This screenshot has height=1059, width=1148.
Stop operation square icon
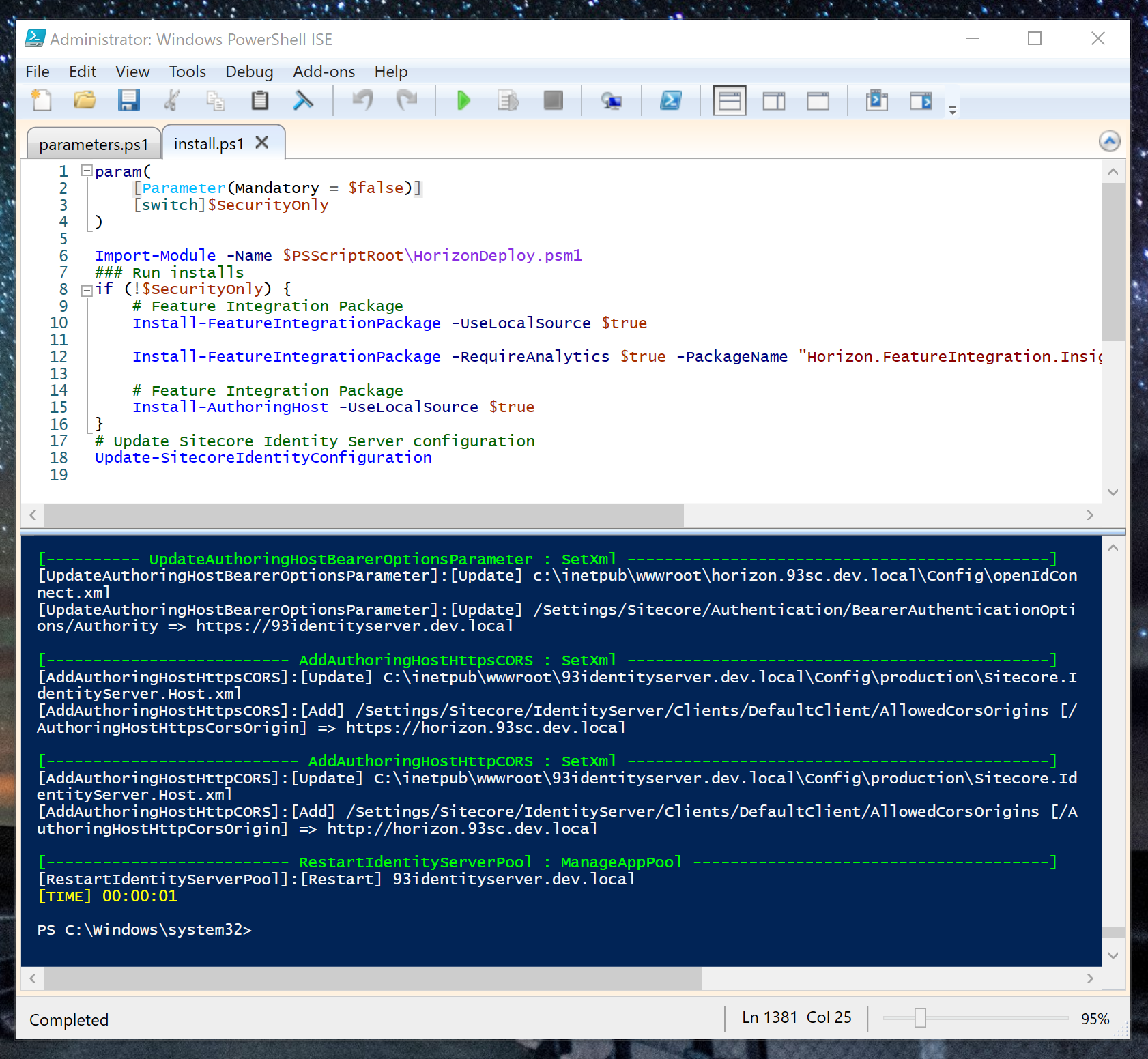[553, 101]
